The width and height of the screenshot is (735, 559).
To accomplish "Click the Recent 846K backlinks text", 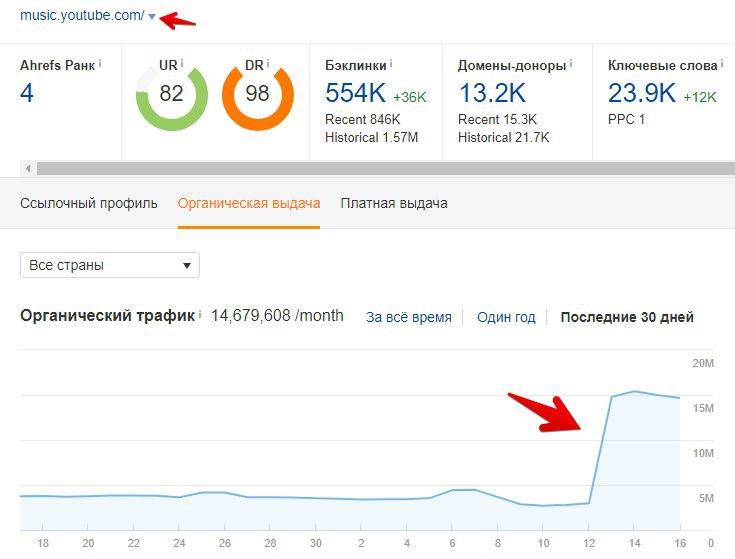I will pos(363,119).
